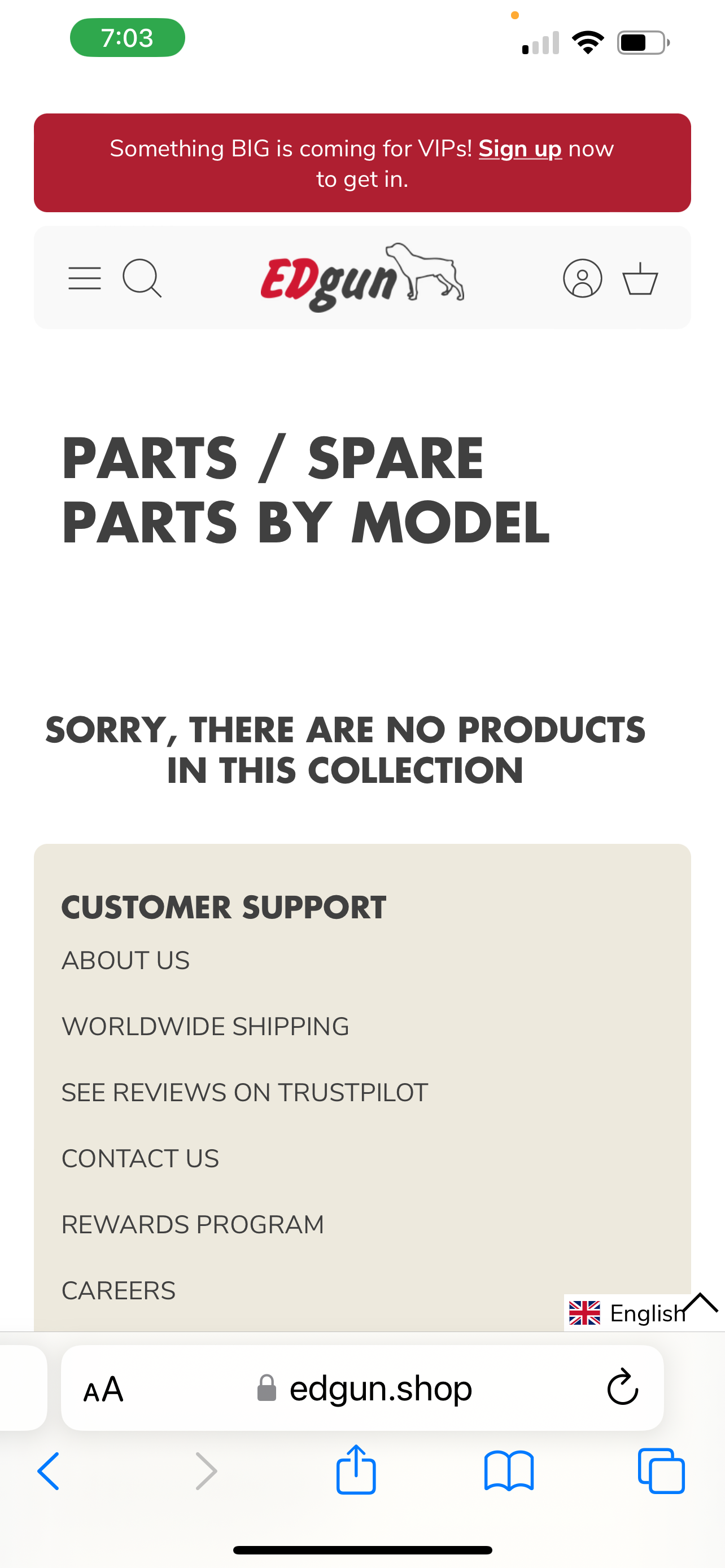
Task: Open the hamburger menu
Action: 85,278
